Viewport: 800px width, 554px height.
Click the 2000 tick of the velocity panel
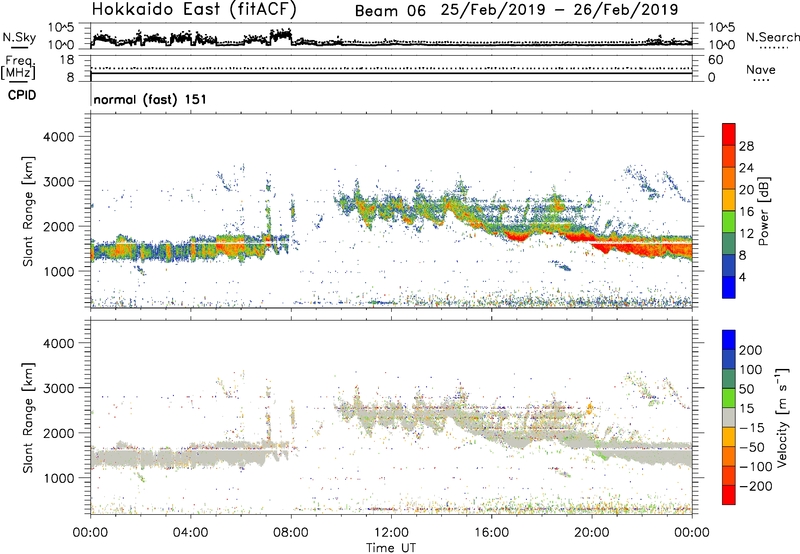point(59,433)
